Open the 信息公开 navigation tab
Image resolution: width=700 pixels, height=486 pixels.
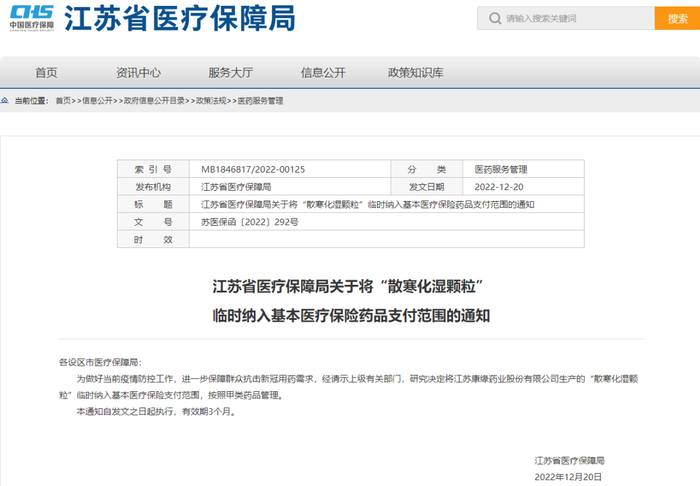coord(323,72)
